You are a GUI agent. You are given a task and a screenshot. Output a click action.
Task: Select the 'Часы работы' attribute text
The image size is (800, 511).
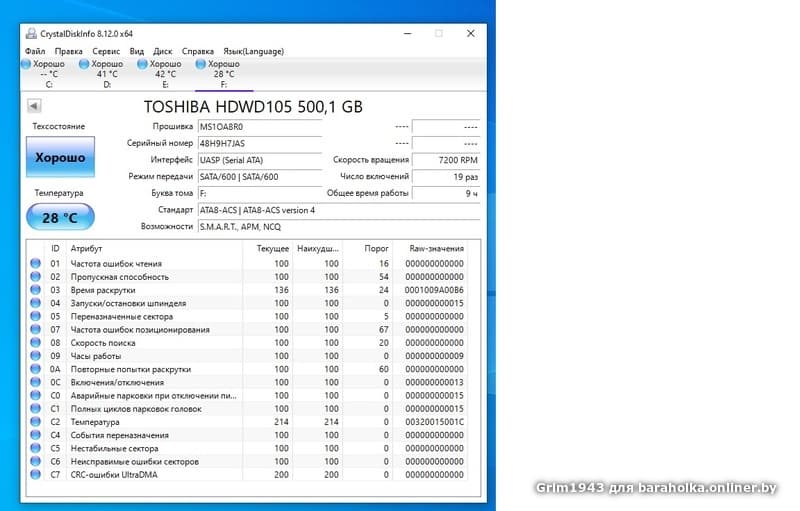coord(95,356)
